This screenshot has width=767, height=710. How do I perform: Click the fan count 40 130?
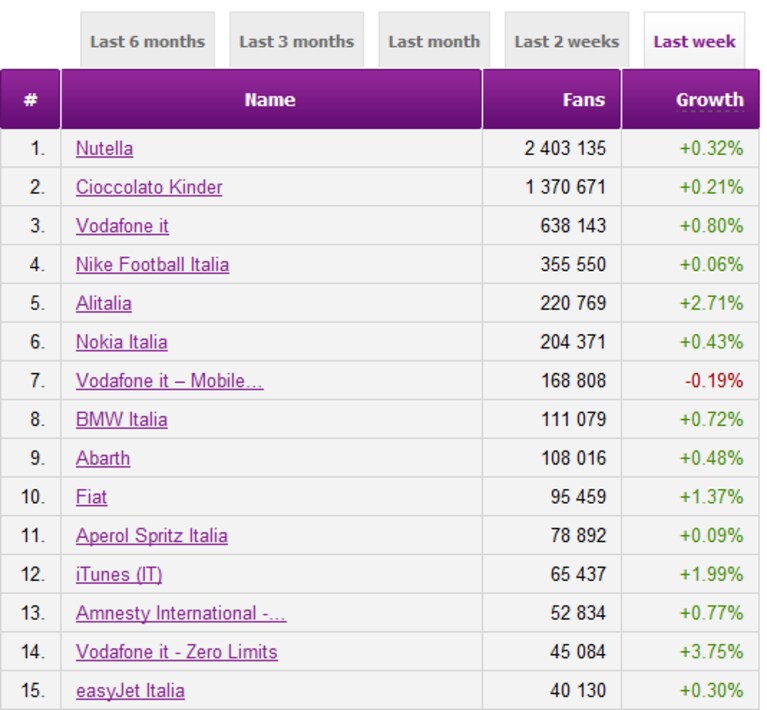578,690
